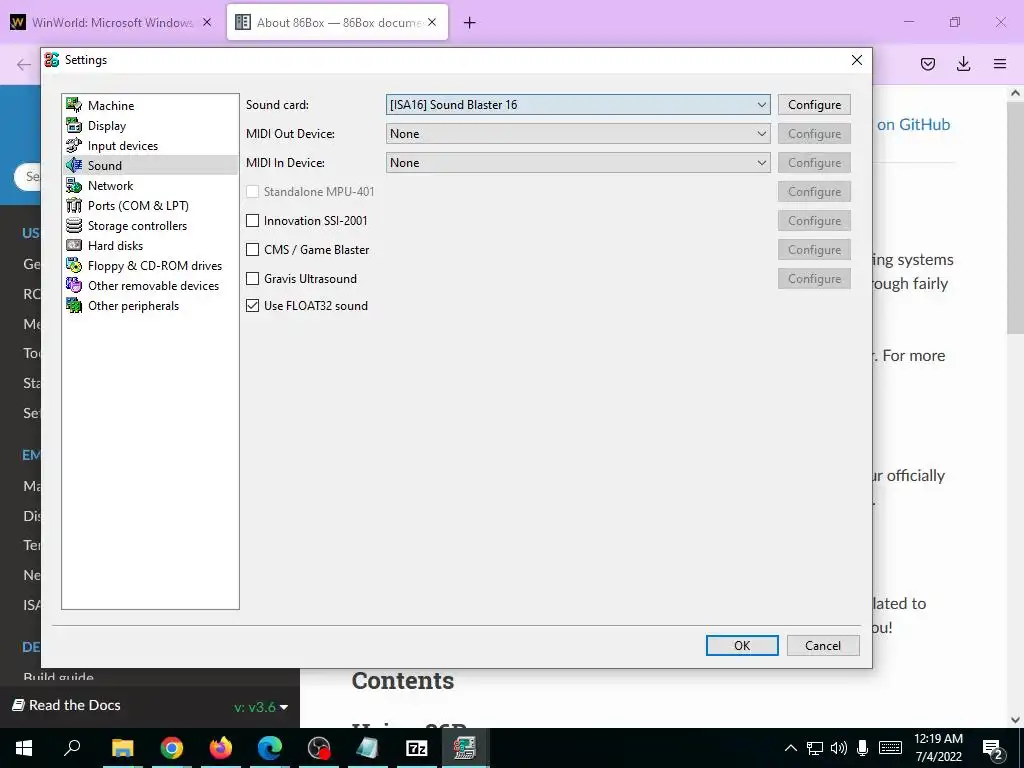Enable CMS / Game Blaster checkbox
Image resolution: width=1024 pixels, height=768 pixels.
(252, 249)
